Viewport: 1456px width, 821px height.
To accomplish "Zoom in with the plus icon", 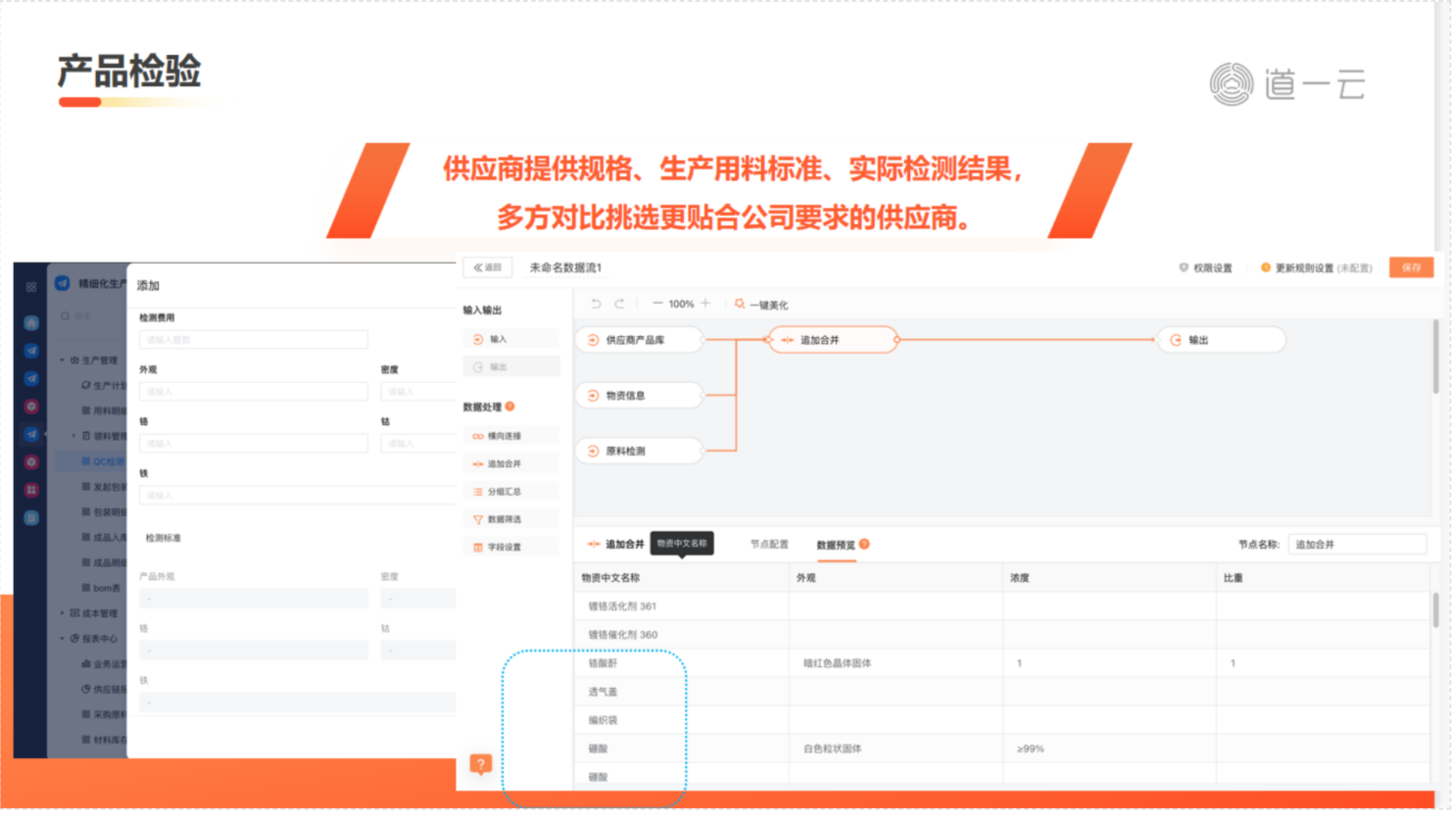I will 705,304.
